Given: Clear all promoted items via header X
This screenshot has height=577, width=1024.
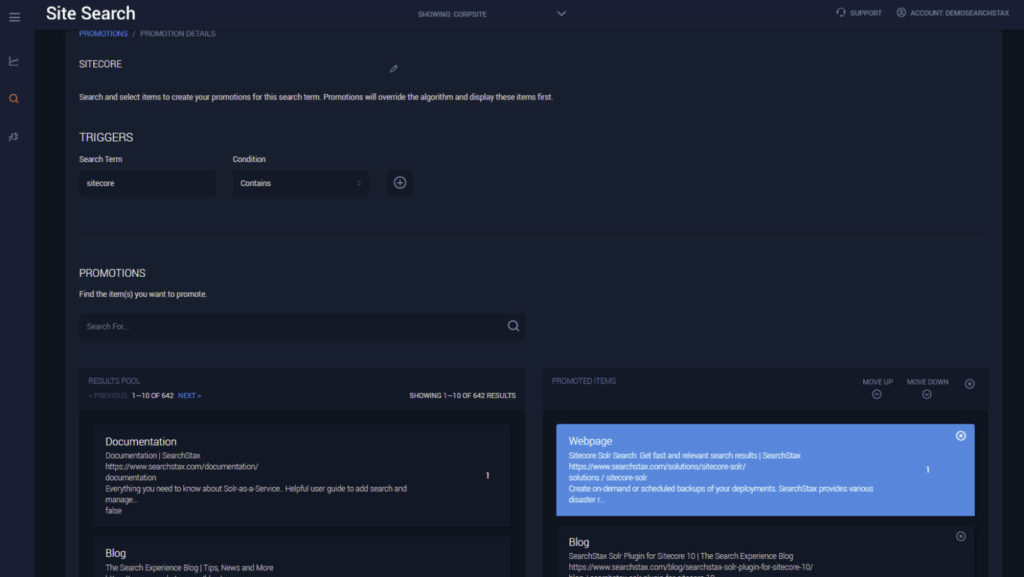Looking at the screenshot, I should (969, 384).
